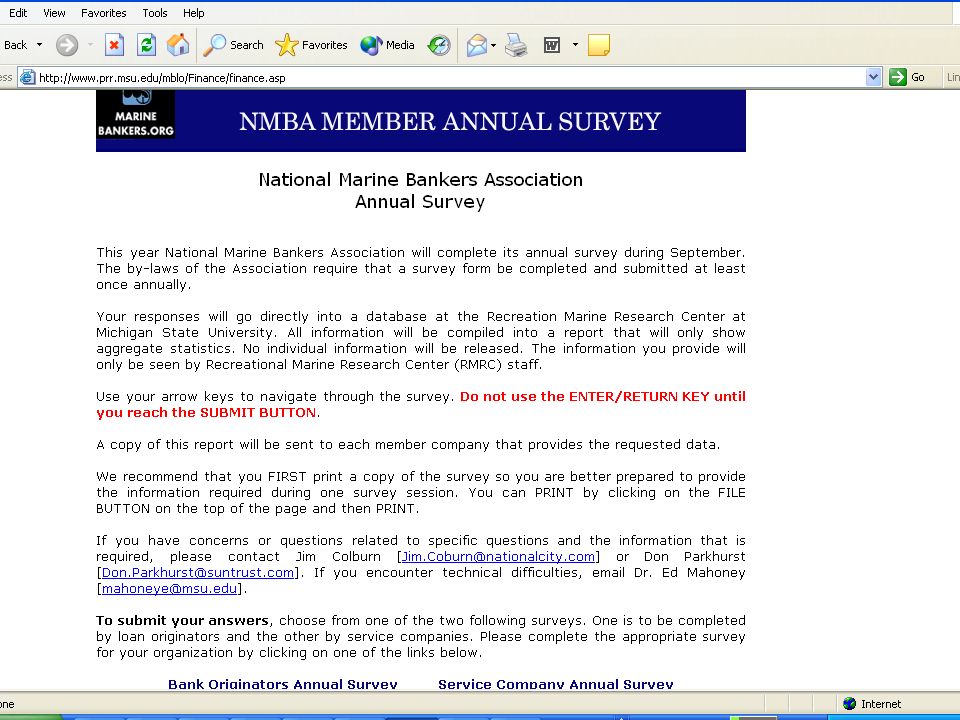Expand the address bar URL dropdown
Viewport: 960px width, 720px height.
tap(874, 77)
